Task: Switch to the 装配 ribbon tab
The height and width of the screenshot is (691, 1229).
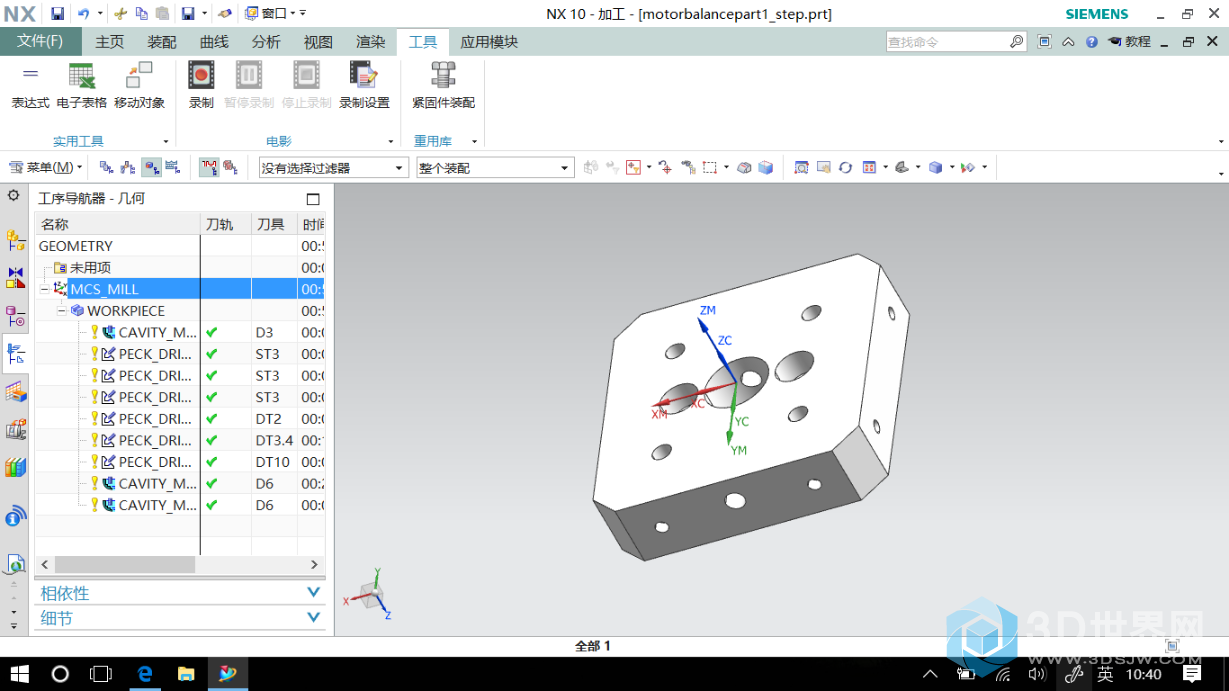Action: (x=162, y=42)
